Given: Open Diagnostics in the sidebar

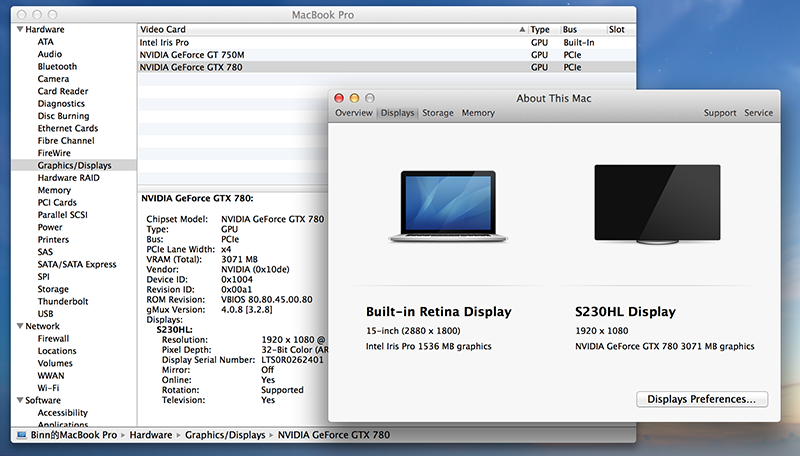Looking at the screenshot, I should click(x=61, y=104).
